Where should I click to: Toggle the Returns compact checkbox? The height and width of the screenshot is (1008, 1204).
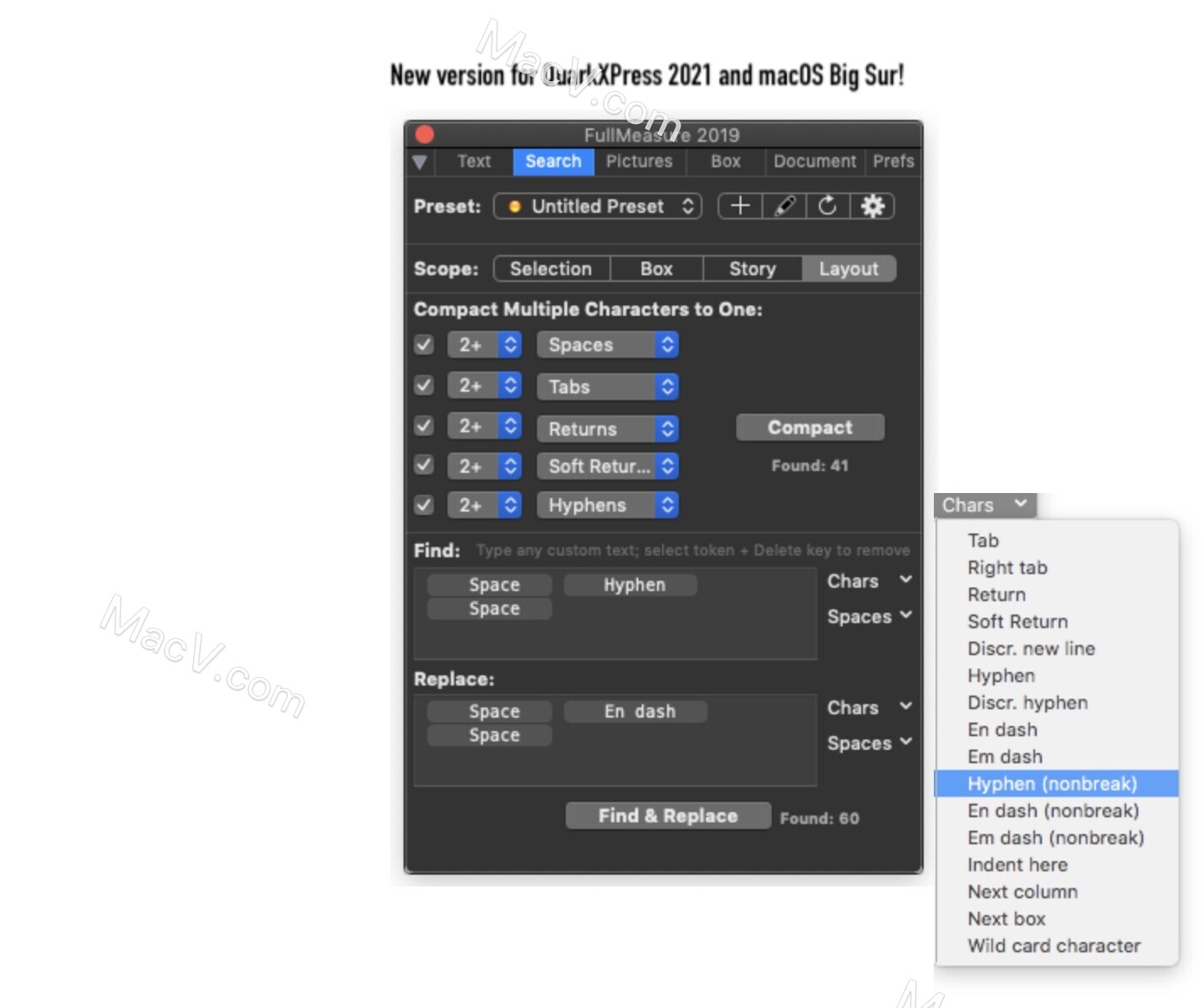(424, 425)
